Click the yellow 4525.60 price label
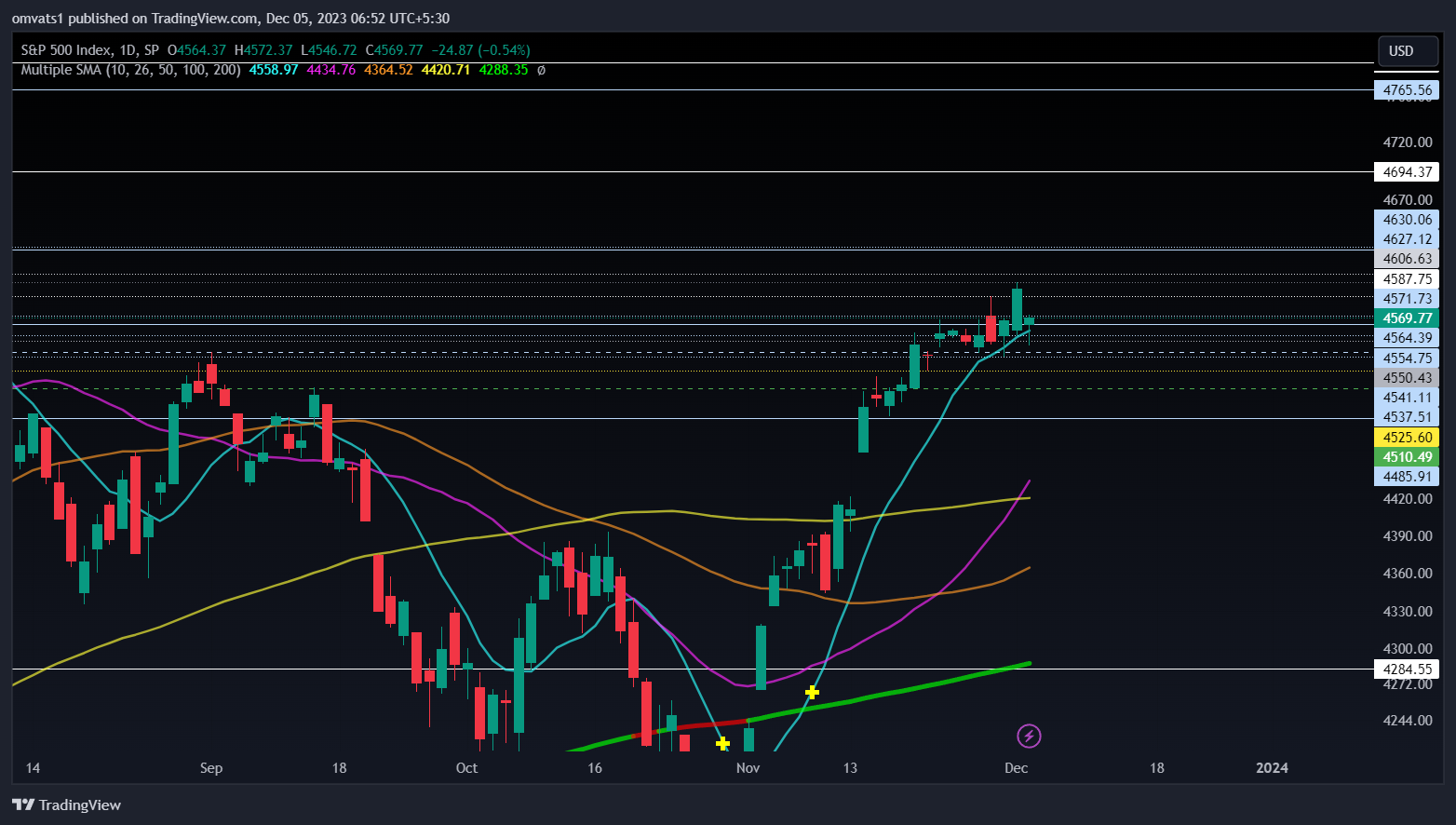The image size is (1456, 825). (1407, 438)
